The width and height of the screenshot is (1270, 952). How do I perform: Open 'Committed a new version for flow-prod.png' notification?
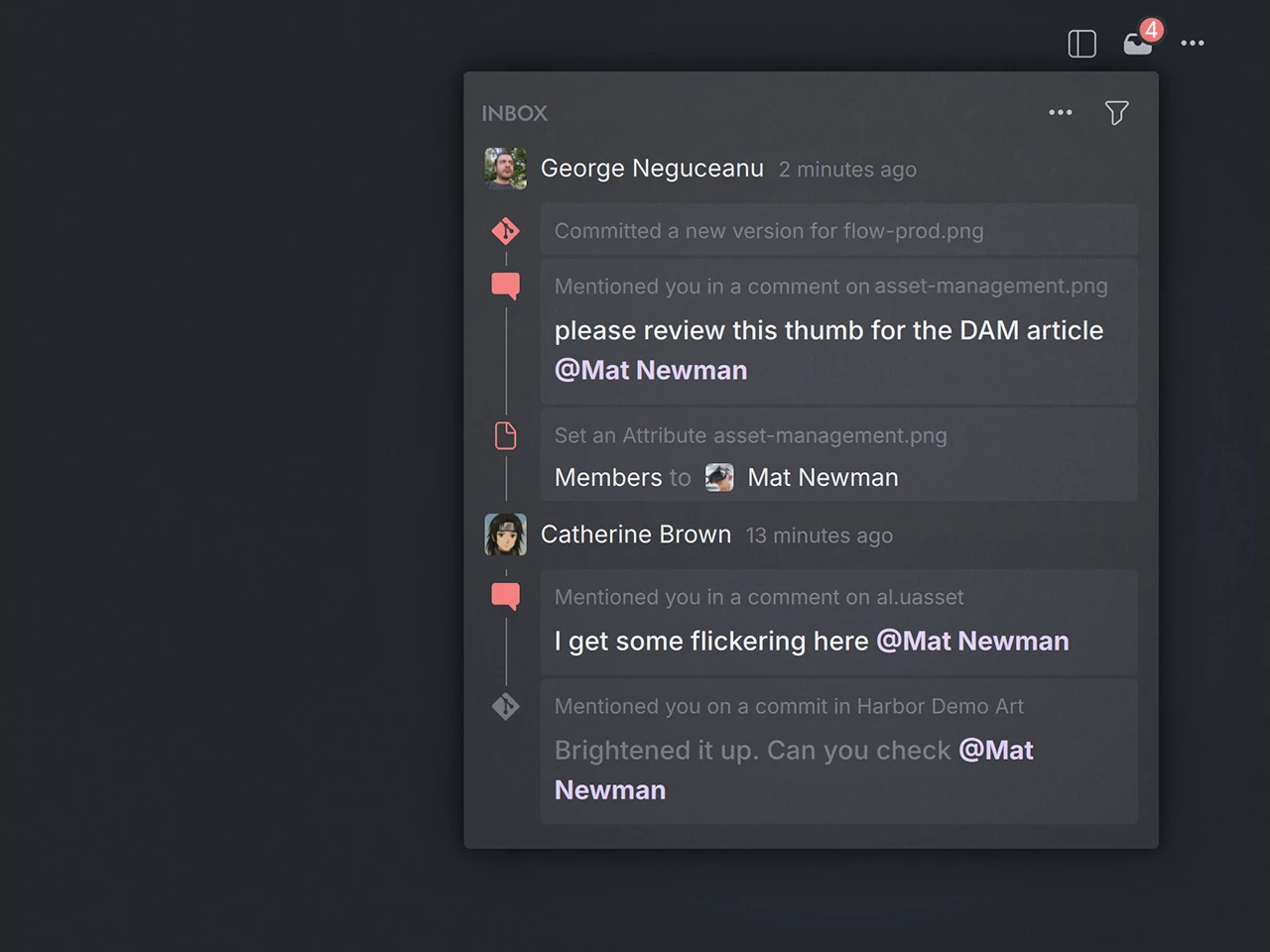coord(839,230)
